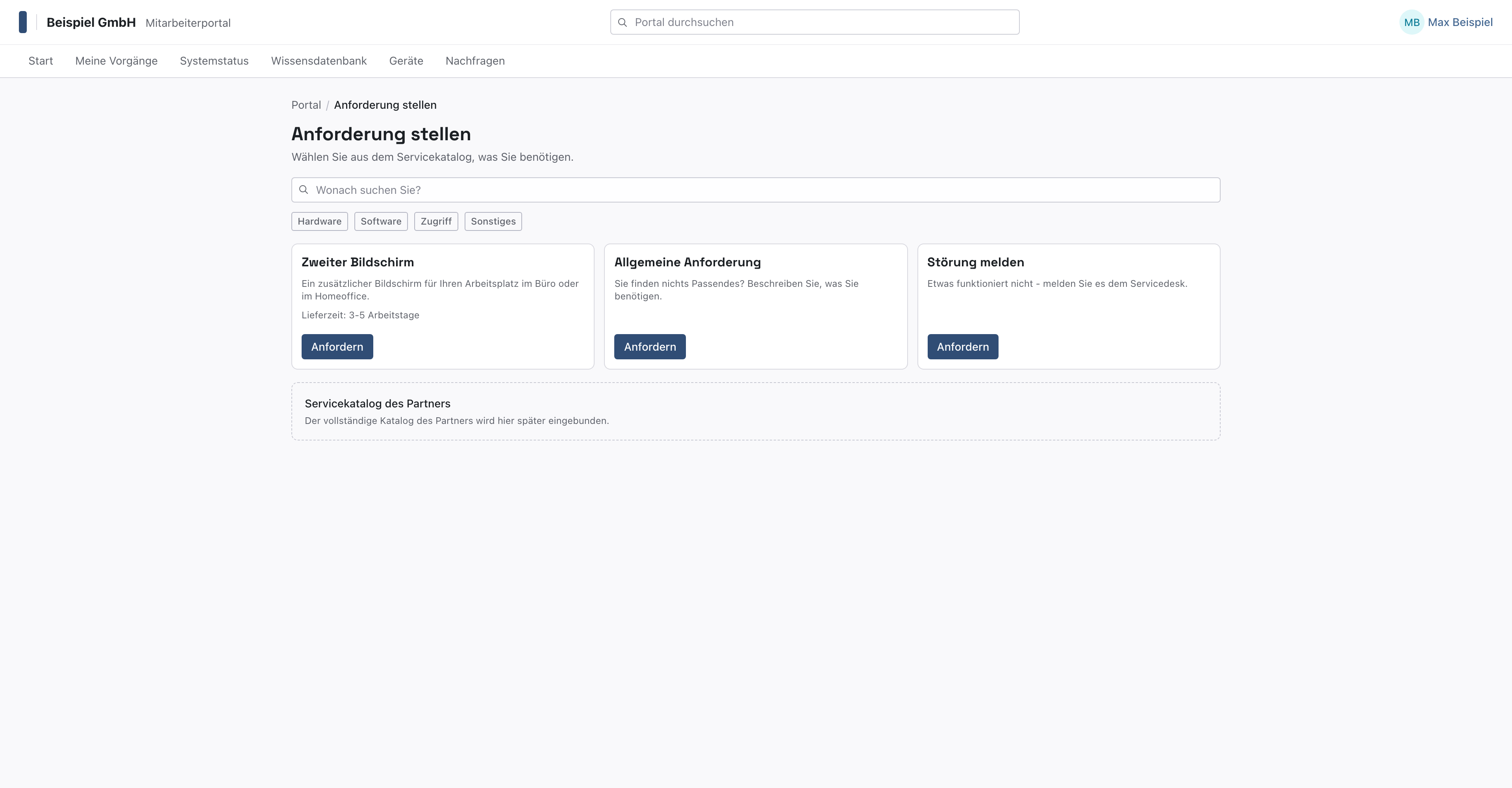Open the Nachfragen section

point(475,61)
